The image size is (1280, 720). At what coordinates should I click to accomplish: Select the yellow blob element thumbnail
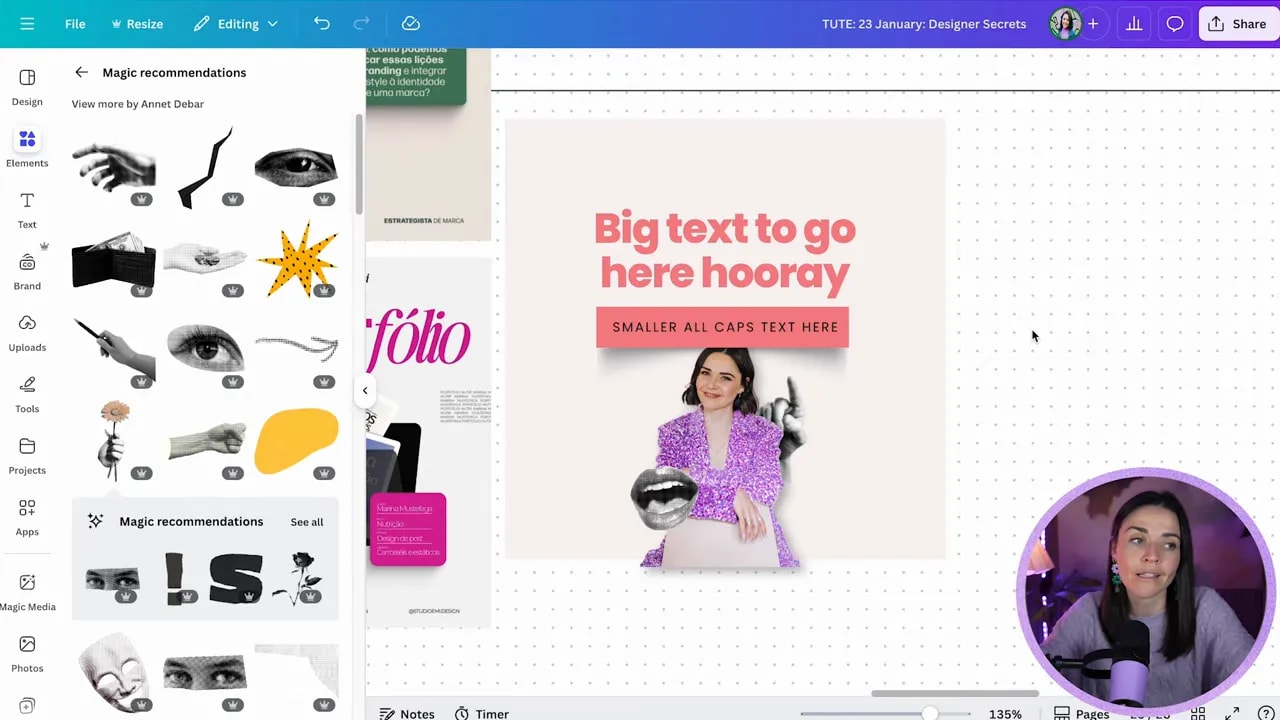[x=296, y=438]
